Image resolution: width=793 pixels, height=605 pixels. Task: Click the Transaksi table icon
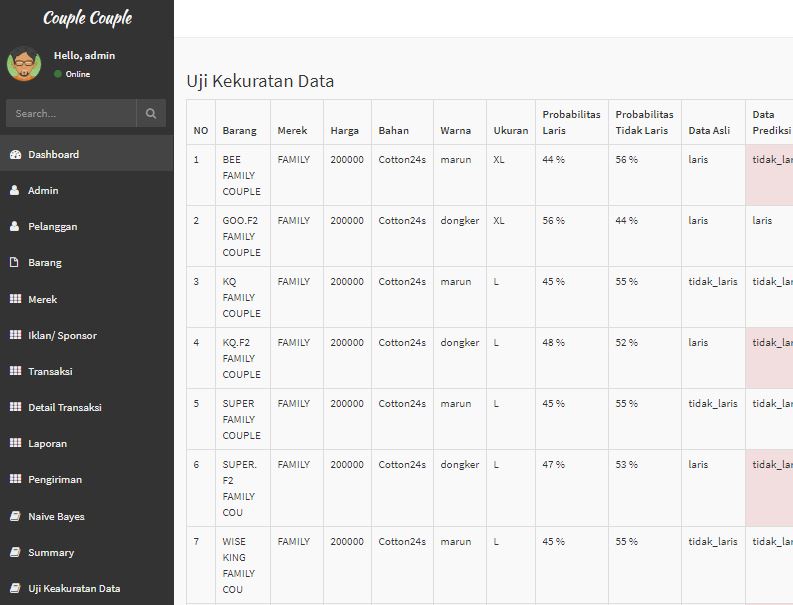point(15,371)
